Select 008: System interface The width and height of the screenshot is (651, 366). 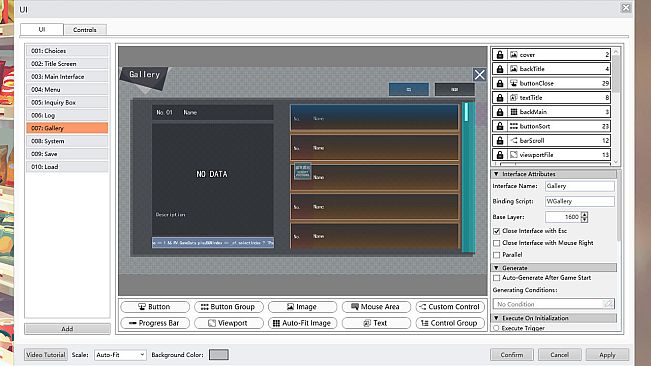[67, 141]
